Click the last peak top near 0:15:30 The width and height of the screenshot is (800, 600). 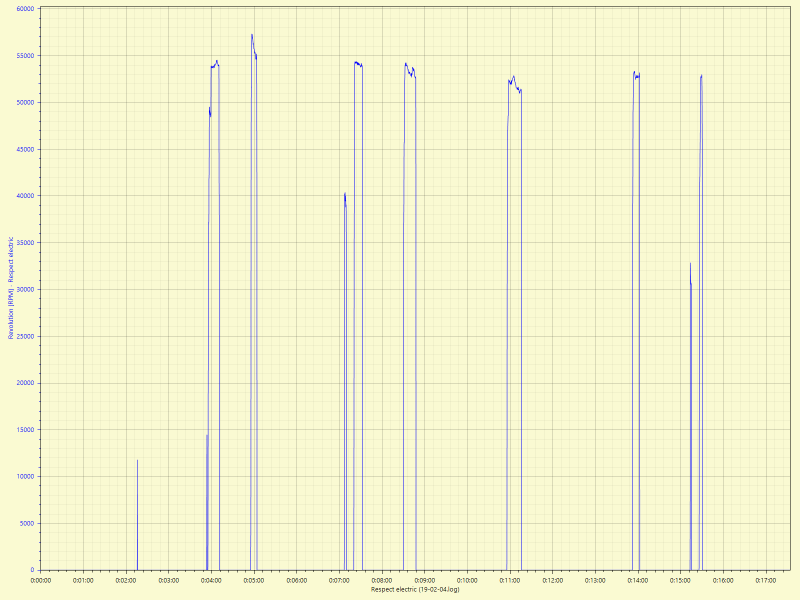[701, 76]
